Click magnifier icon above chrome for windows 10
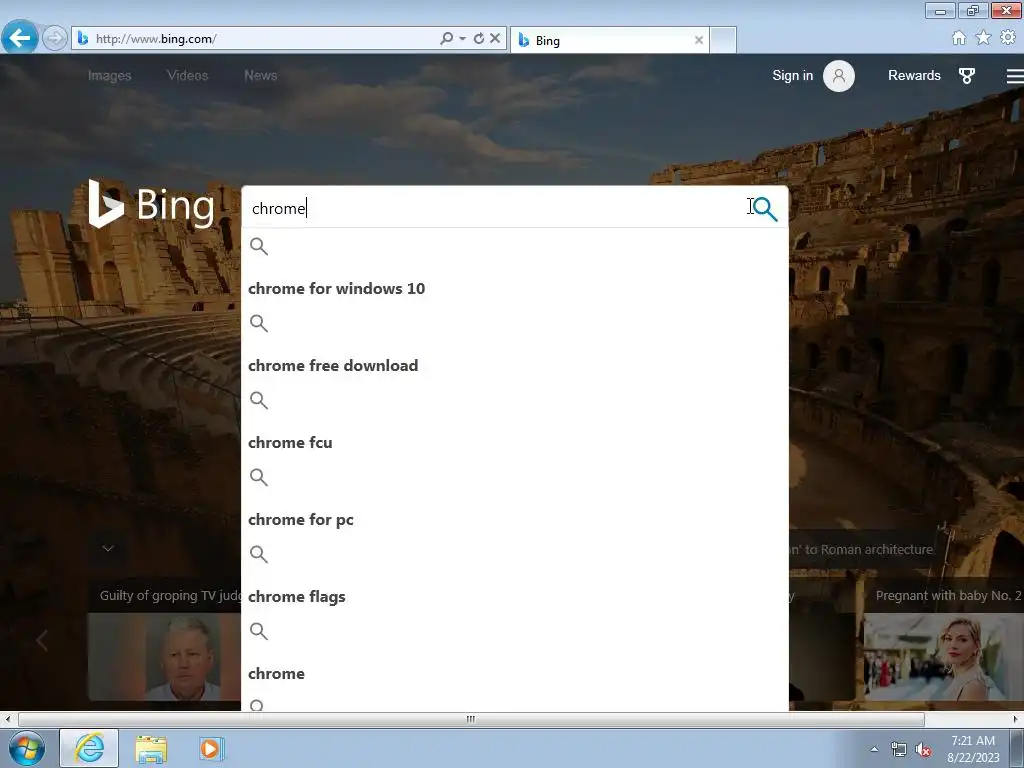Image resolution: width=1024 pixels, height=768 pixels. click(259, 246)
